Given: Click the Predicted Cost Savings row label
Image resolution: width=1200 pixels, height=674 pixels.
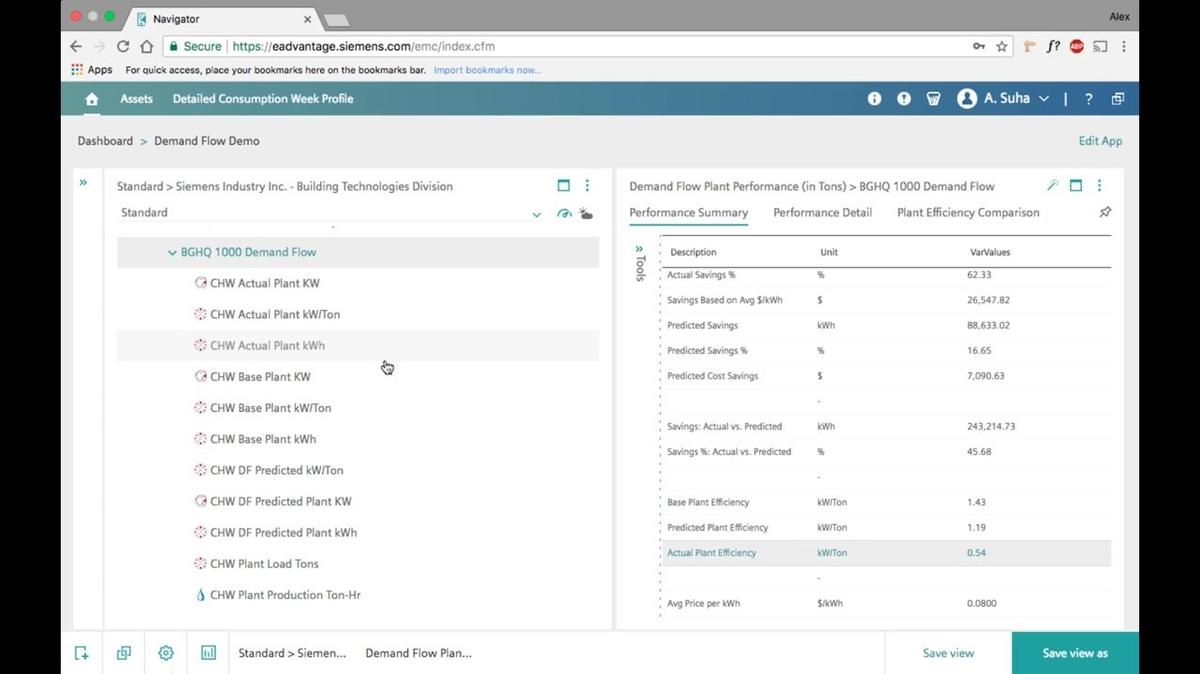Looking at the screenshot, I should pyautogui.click(x=712, y=376).
